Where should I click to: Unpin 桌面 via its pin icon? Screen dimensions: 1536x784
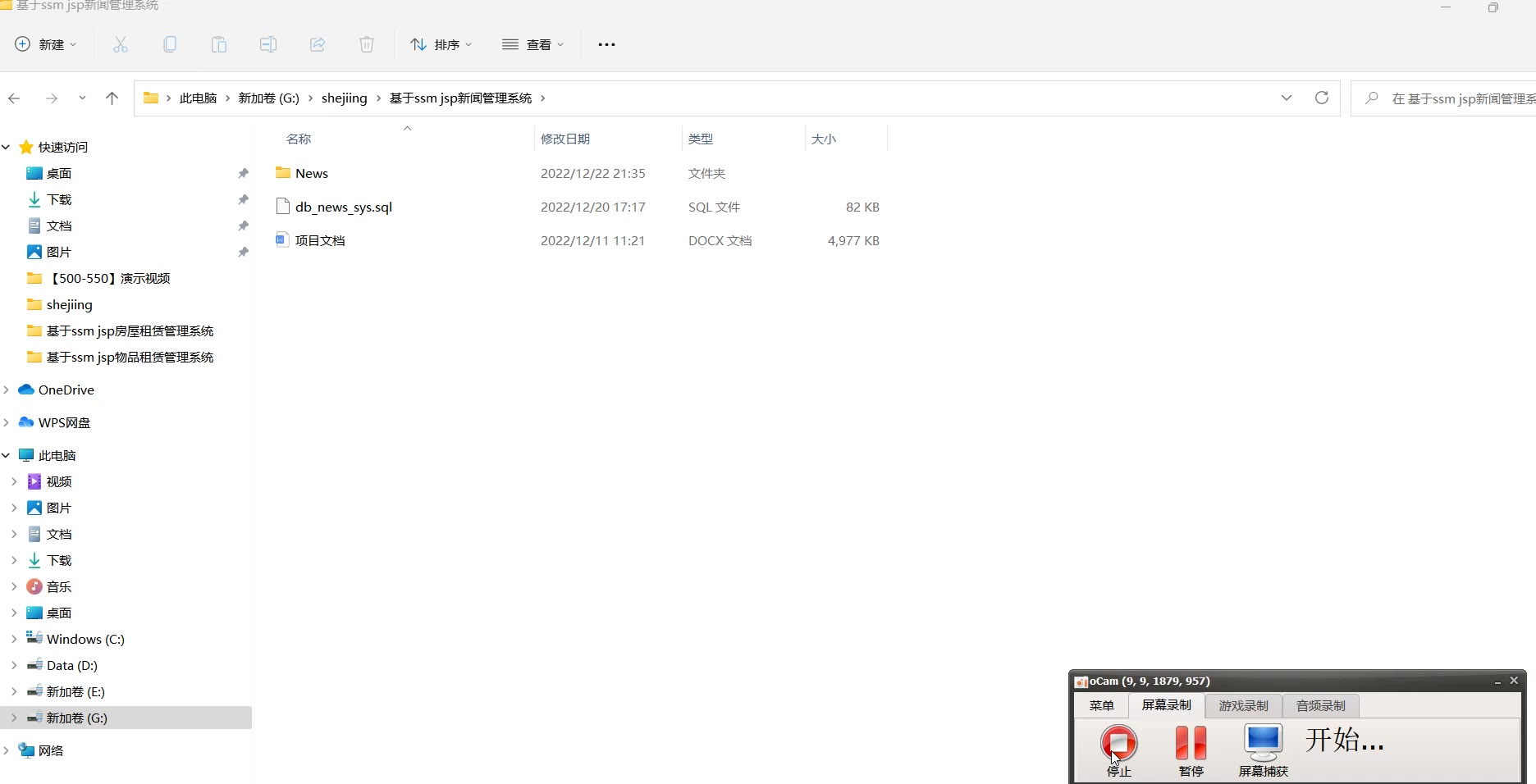pyautogui.click(x=243, y=173)
